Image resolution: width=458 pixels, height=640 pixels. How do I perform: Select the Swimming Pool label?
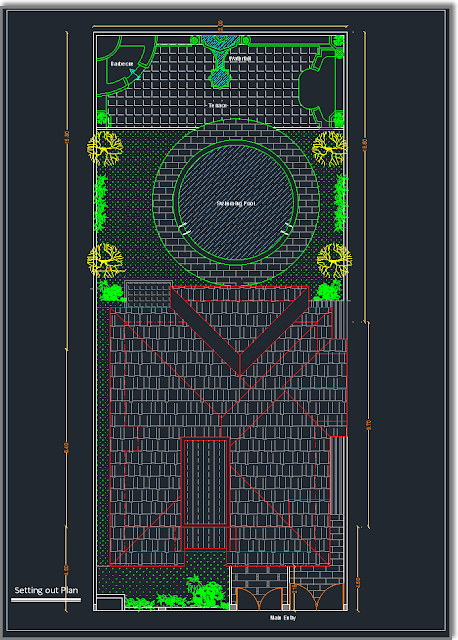pos(236,203)
